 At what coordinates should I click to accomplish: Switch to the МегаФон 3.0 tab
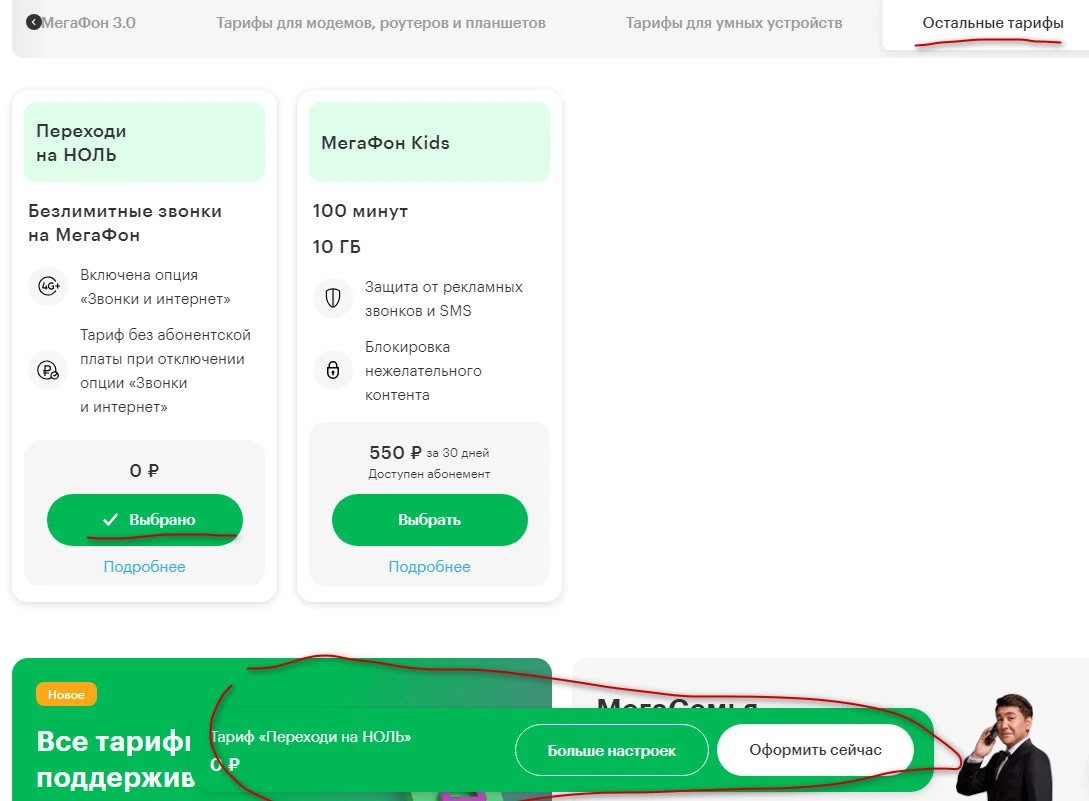click(88, 23)
